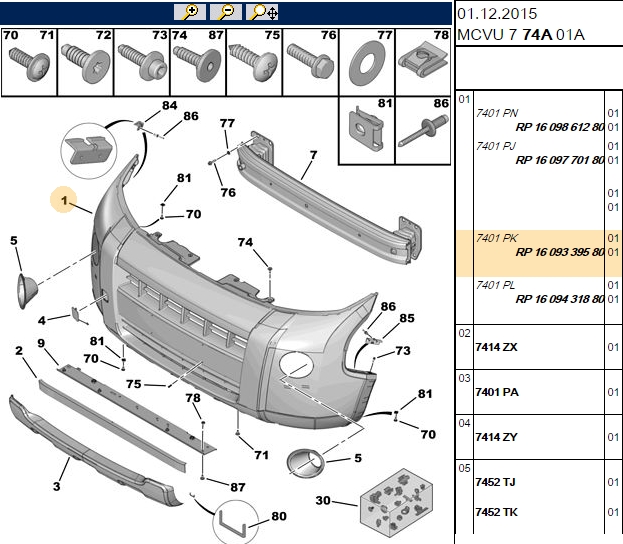Image resolution: width=623 pixels, height=544 pixels.
Task: Select highlighted part reference 7401 PK
Action: click(497, 238)
